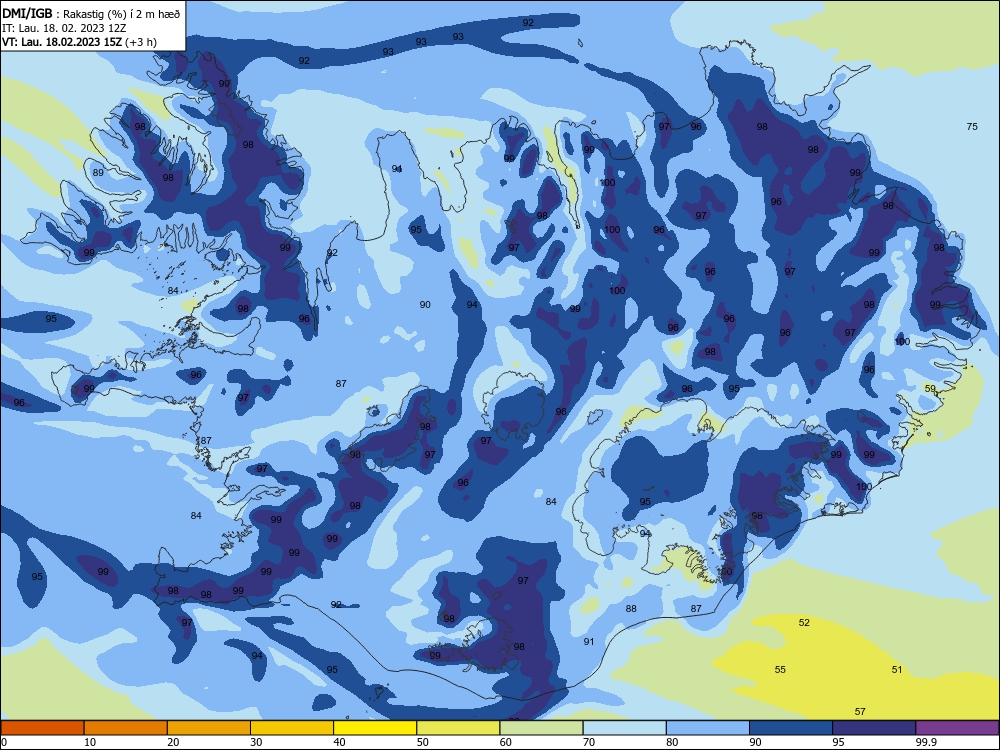Click the legend scale label 80
Viewport: 1000px width, 750px height.
pyautogui.click(x=672, y=742)
